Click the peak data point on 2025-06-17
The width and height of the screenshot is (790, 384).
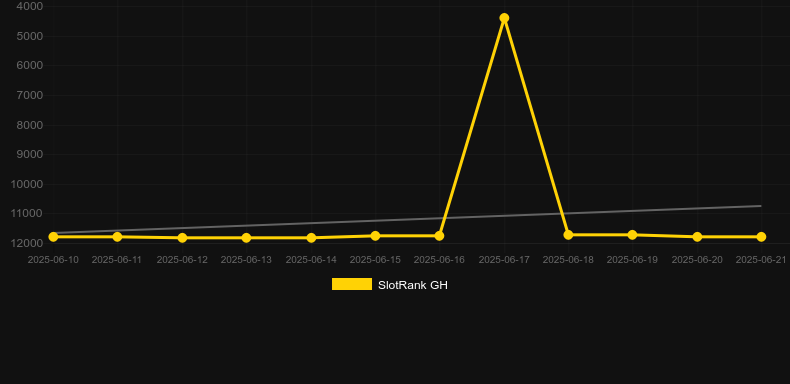tap(504, 18)
